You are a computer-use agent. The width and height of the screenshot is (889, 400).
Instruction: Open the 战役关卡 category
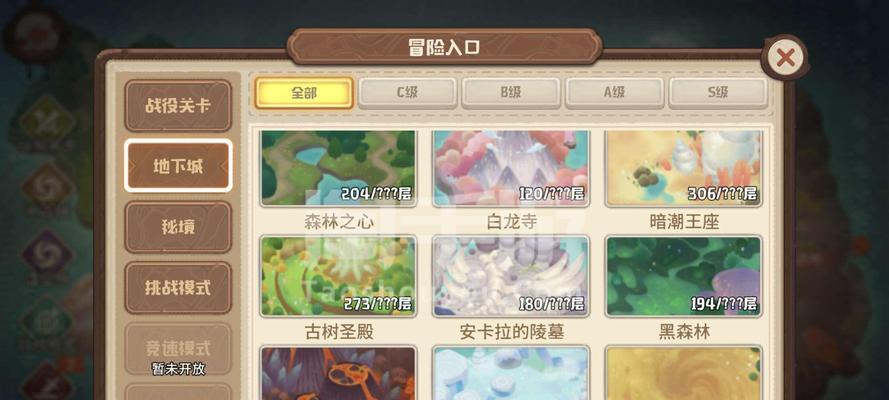click(178, 105)
